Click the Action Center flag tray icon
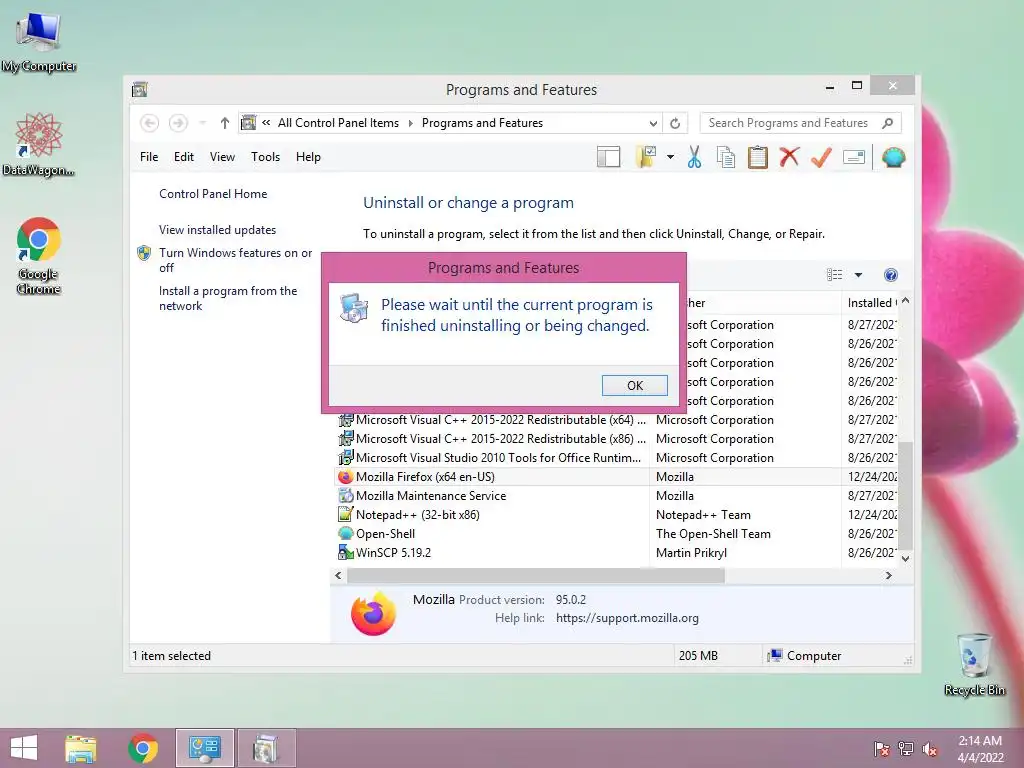This screenshot has width=1024, height=768. click(881, 749)
